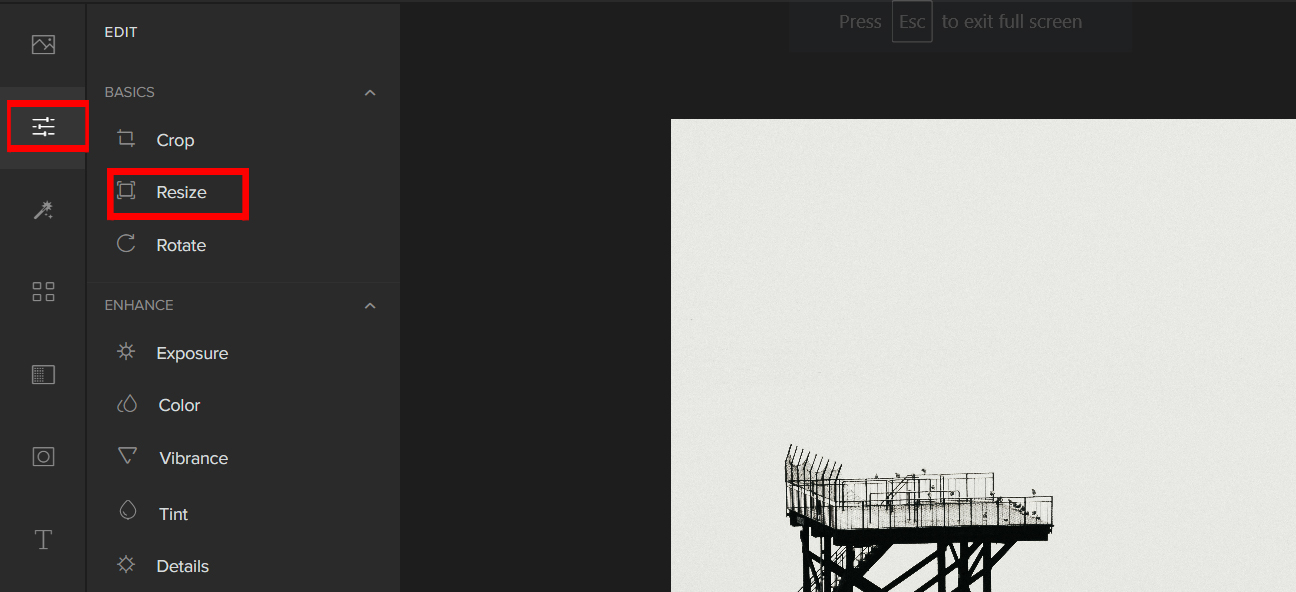Click the tower photo on canvas
The image size is (1296, 592).
tap(983, 355)
